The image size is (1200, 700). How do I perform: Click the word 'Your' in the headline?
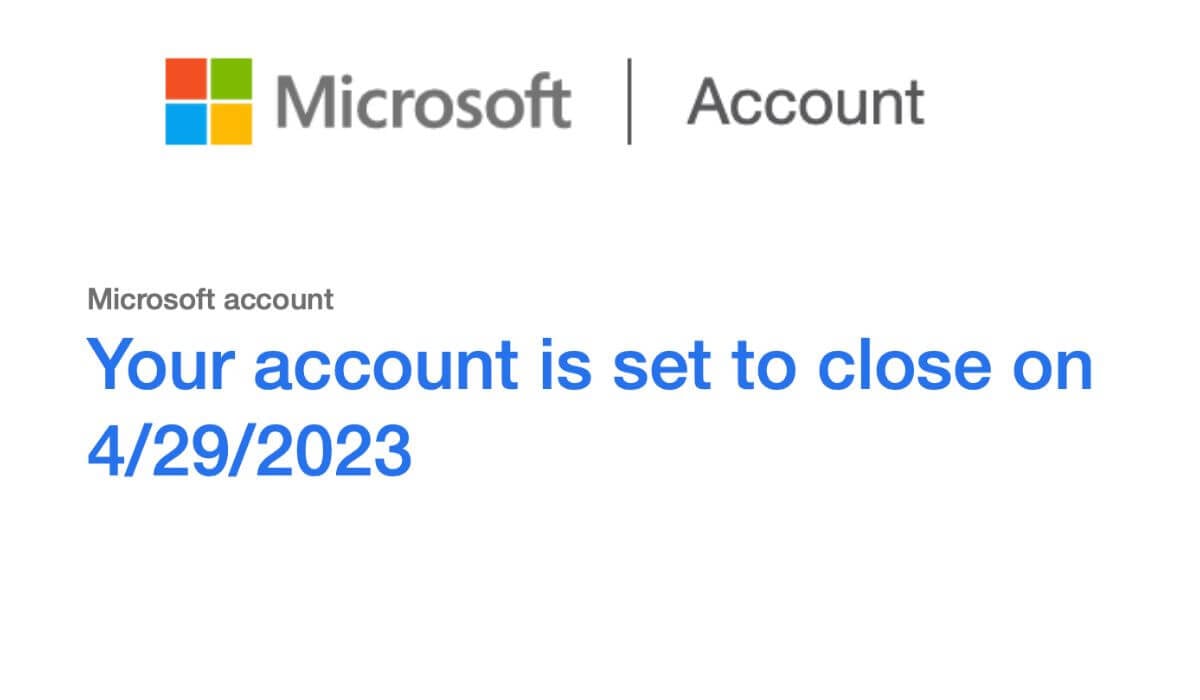[160, 364]
